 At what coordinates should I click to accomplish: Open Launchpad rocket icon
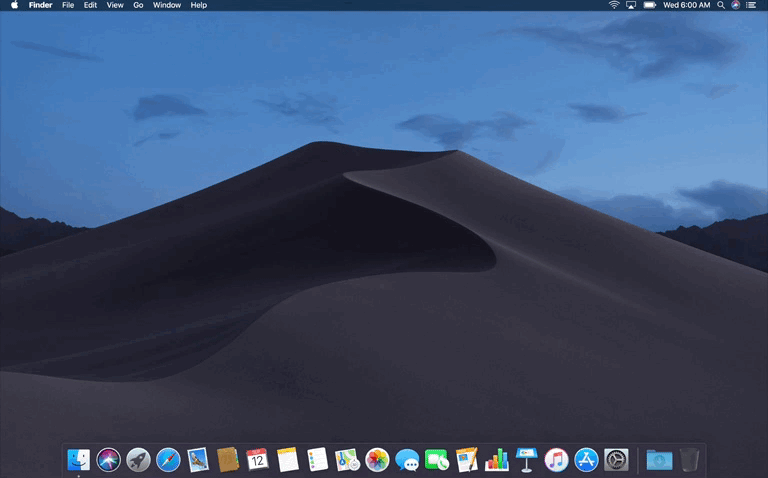138,460
